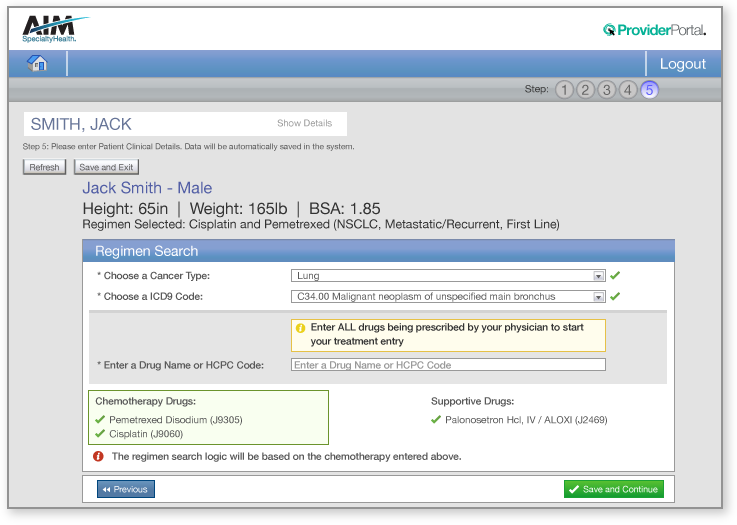
Task: Jump to step 3 in progress indicator
Action: (x=606, y=90)
